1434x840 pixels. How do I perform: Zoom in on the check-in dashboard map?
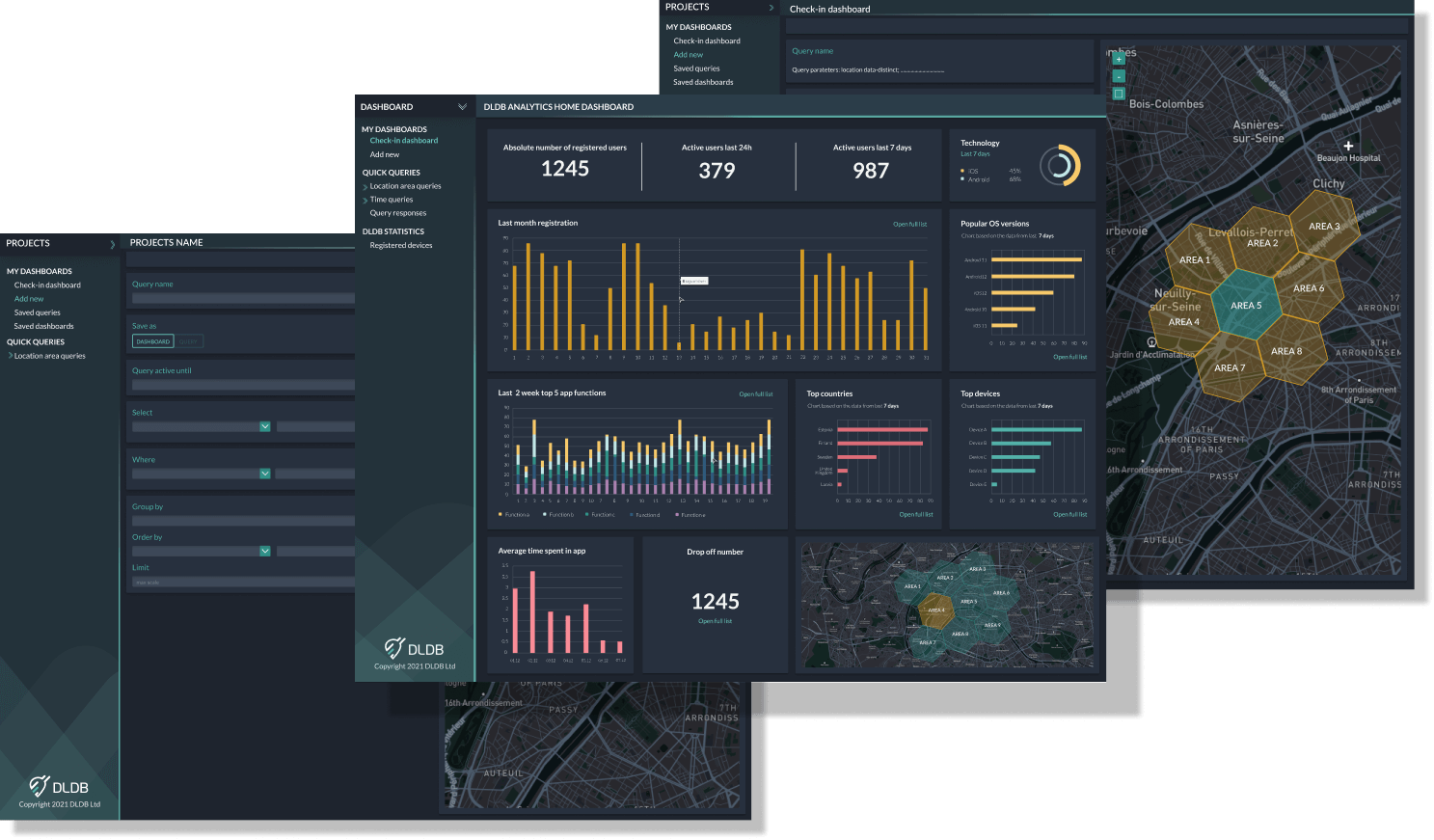click(x=1119, y=59)
